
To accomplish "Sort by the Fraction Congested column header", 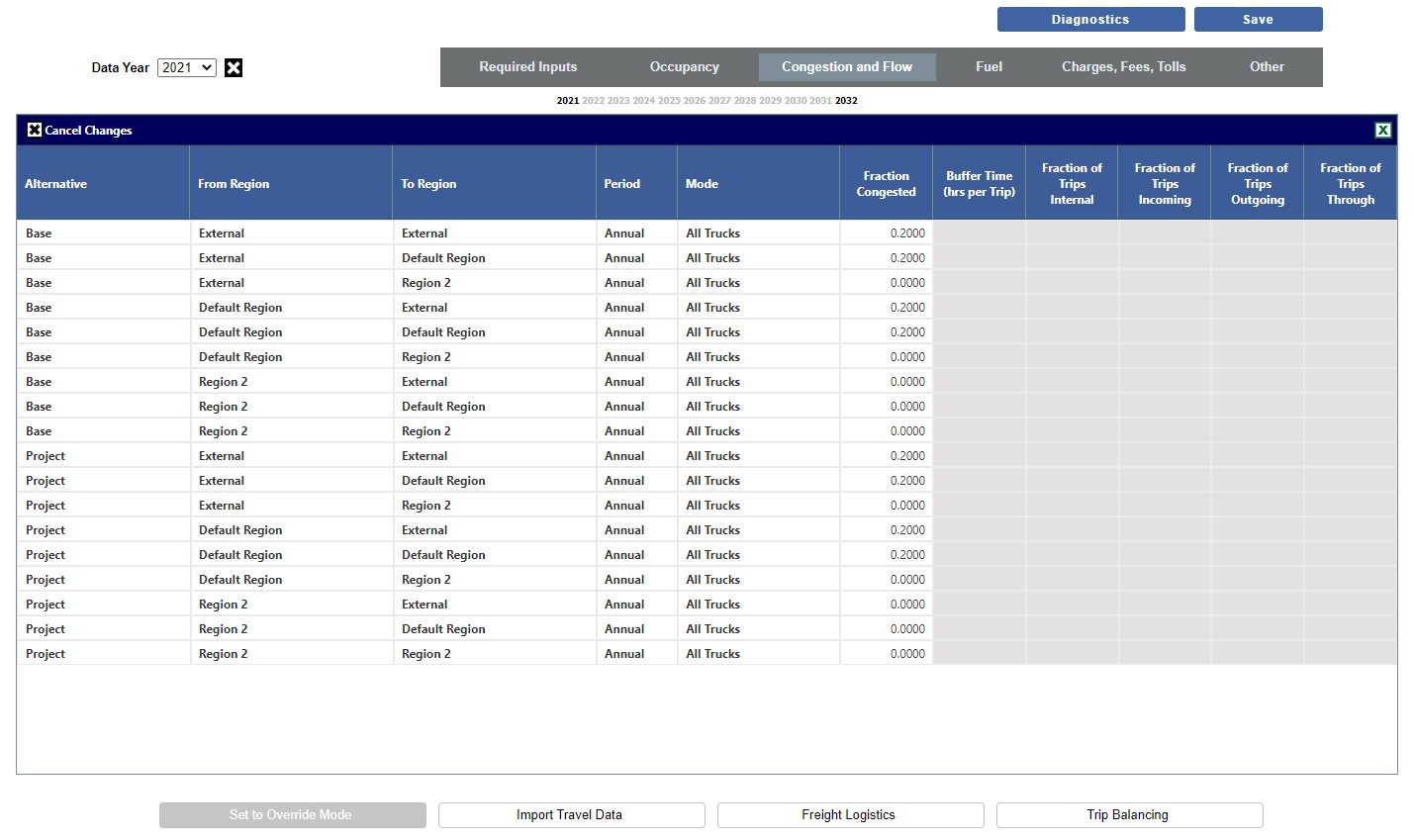I will click(886, 184).
